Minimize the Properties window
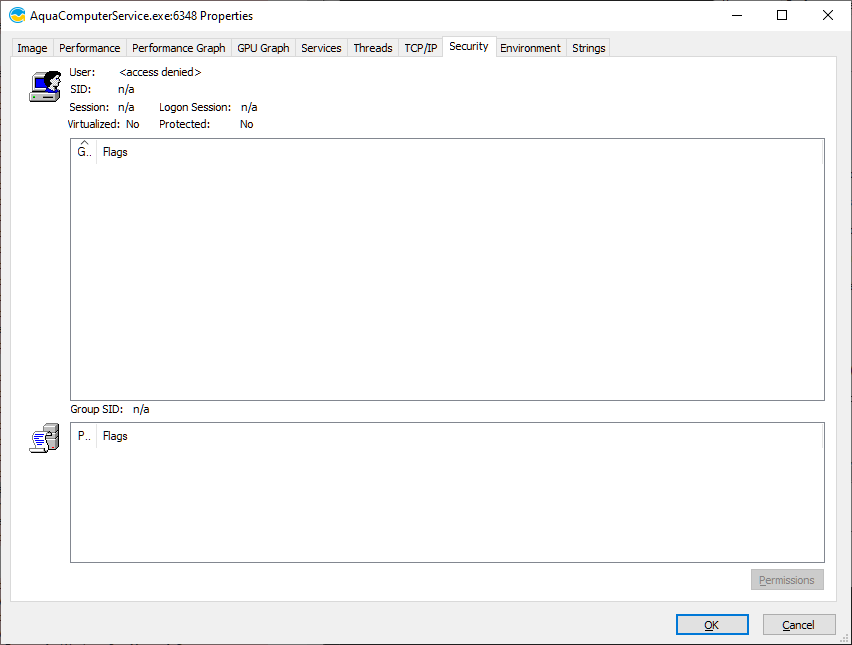Viewport: 852px width, 645px height. [x=737, y=15]
